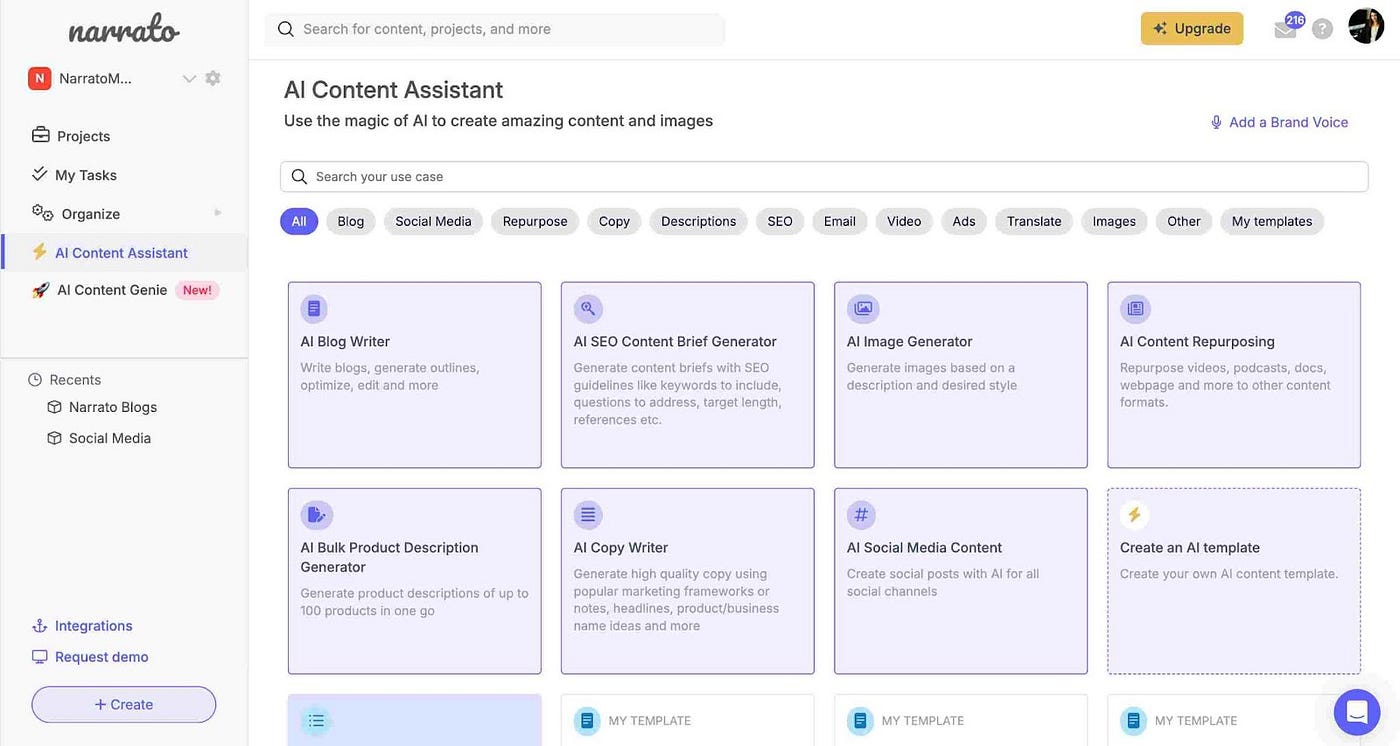Click the AI Image Generator card icon
This screenshot has width=1400, height=746.
pos(863,308)
